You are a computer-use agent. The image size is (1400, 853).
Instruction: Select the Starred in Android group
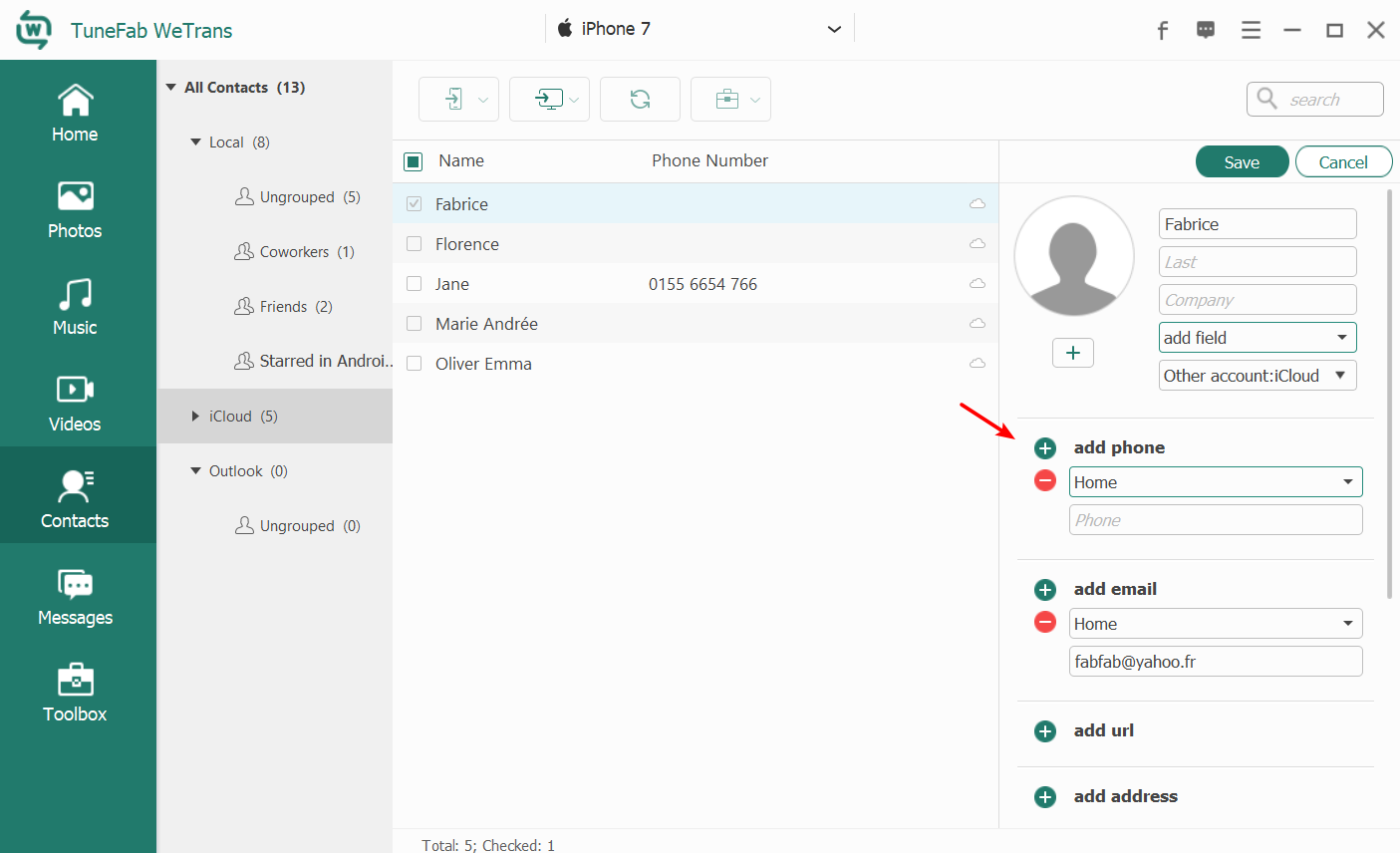(x=313, y=361)
